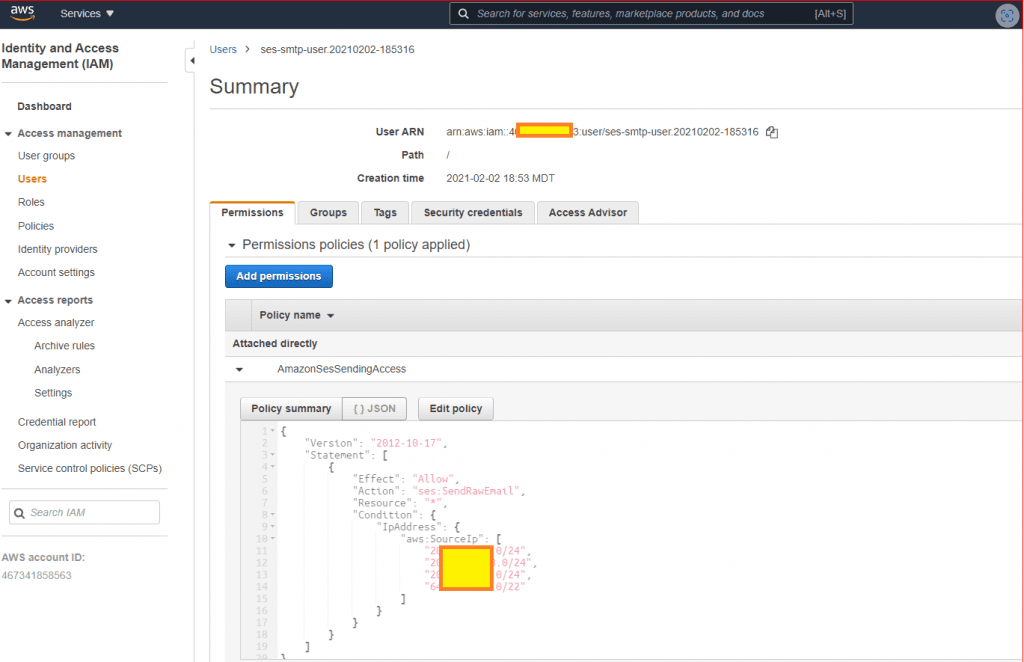The width and height of the screenshot is (1024, 662).
Task: Open Account settings page
Action: point(56,272)
